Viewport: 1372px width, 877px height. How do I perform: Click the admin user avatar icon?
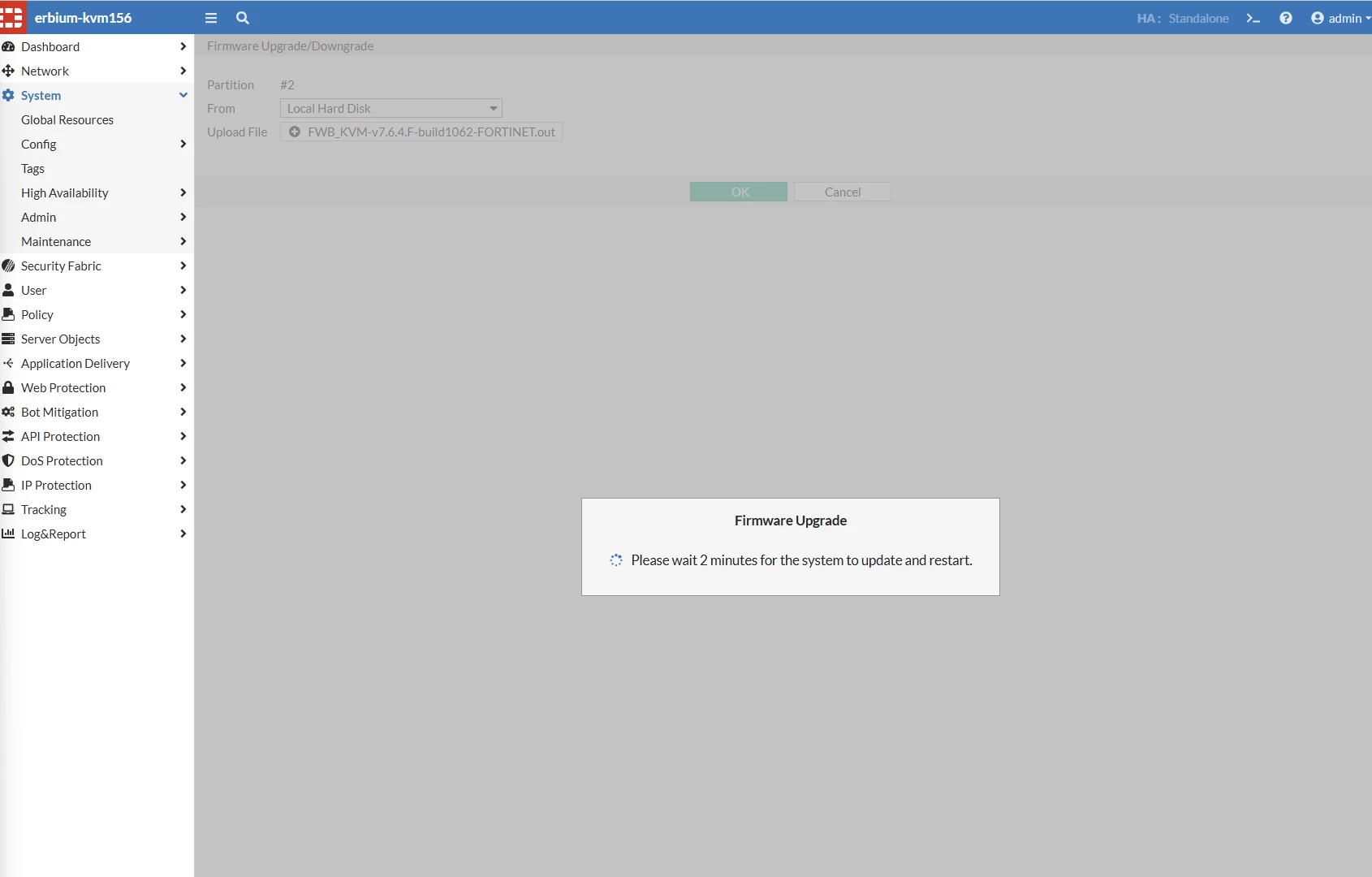click(1318, 18)
